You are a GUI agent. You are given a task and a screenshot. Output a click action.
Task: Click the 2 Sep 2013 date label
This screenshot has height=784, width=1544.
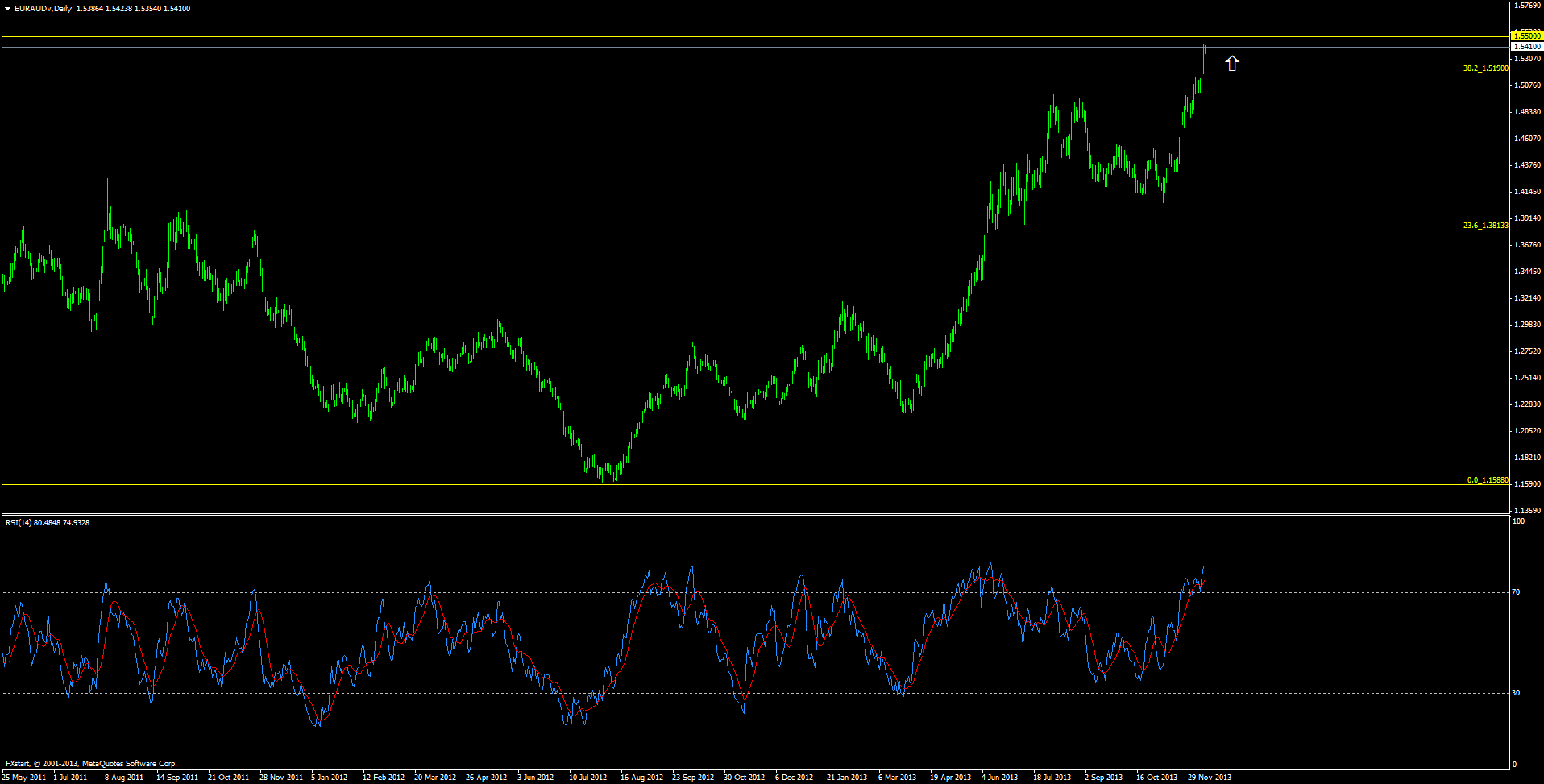pyautogui.click(x=1104, y=778)
